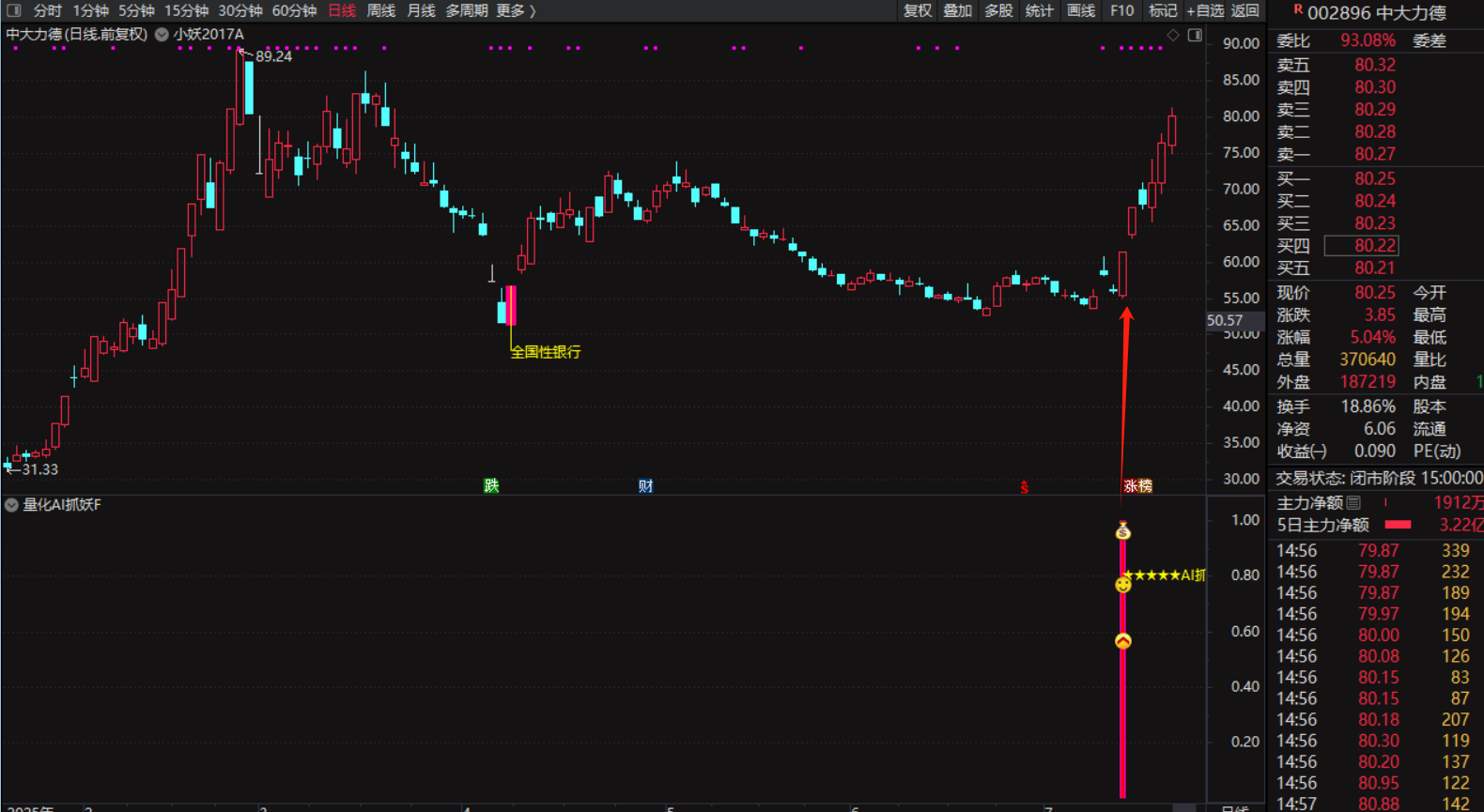Click the red S marker on the timeline
This screenshot has width=1484, height=812.
(1024, 487)
